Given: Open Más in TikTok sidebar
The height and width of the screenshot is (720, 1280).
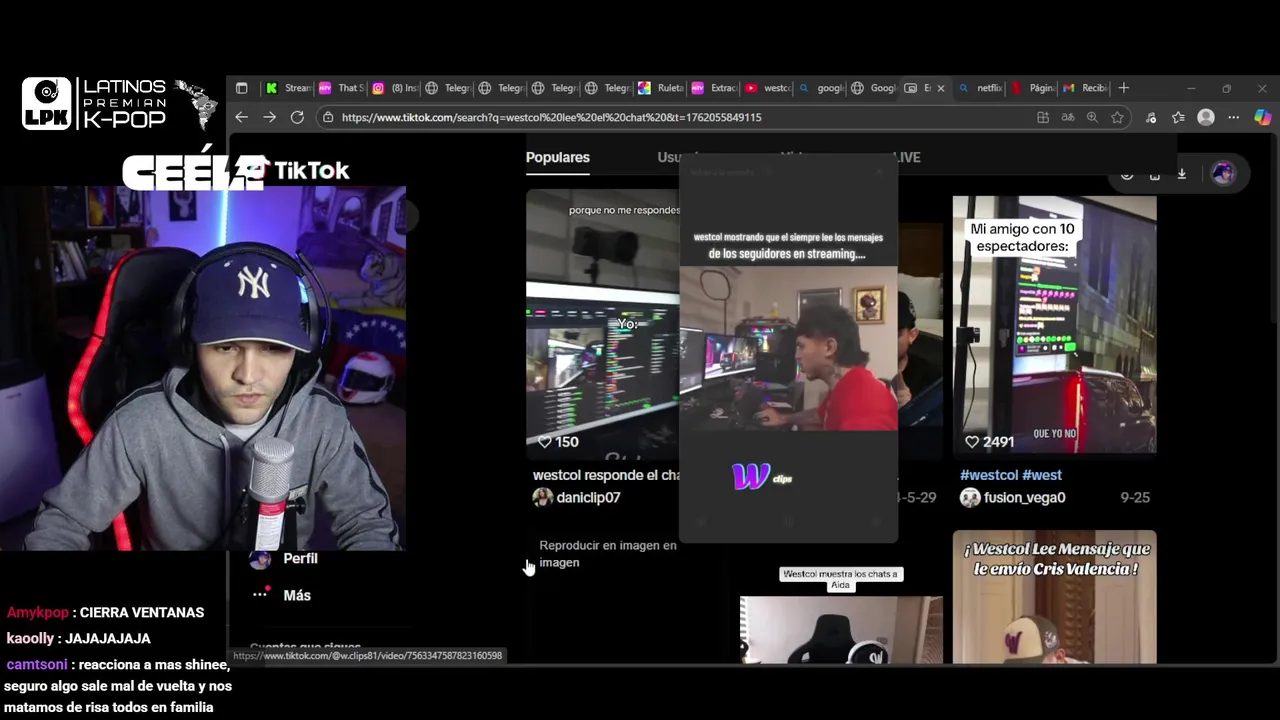Looking at the screenshot, I should [x=297, y=595].
